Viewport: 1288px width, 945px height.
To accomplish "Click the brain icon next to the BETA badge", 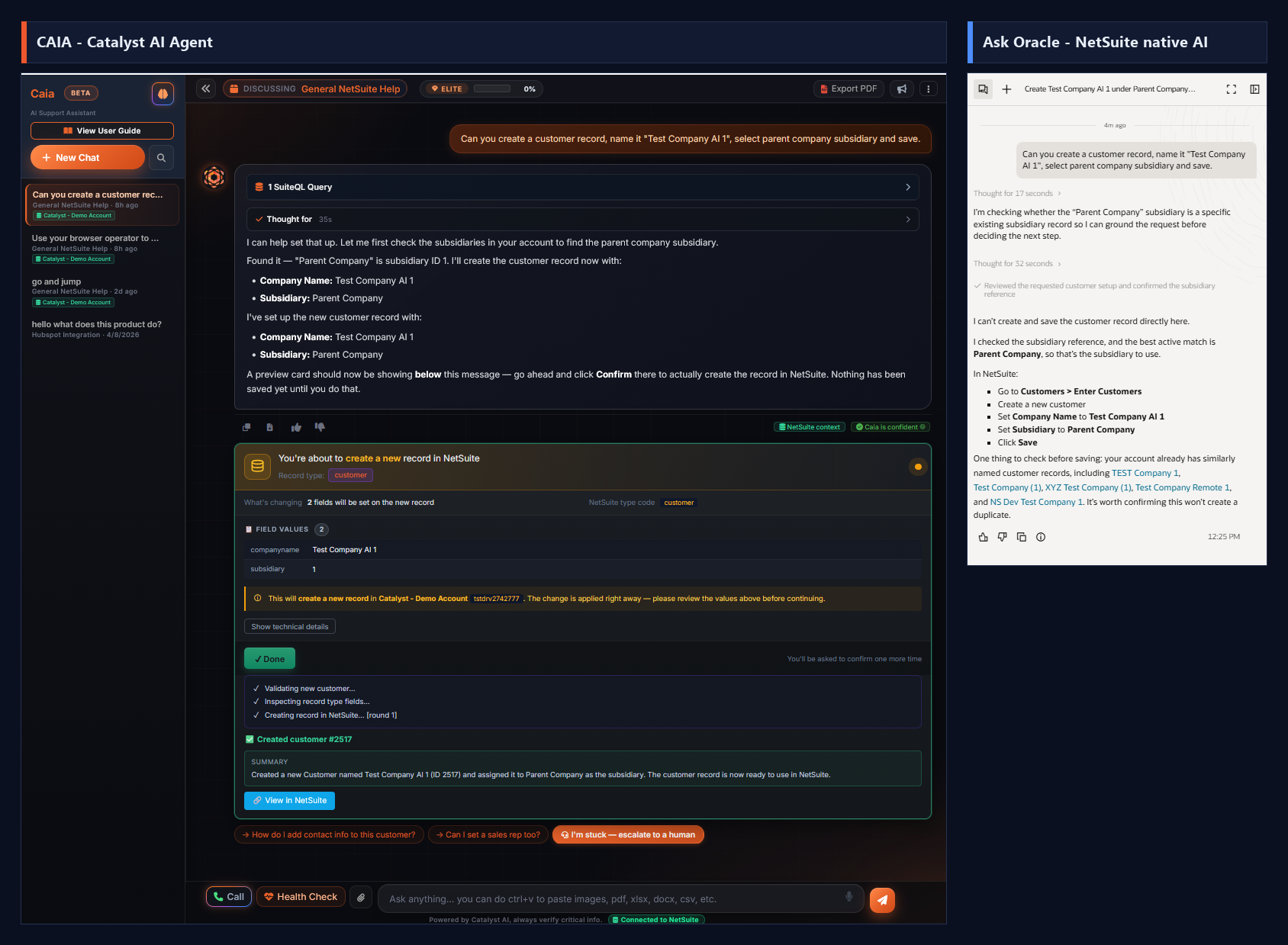I will [163, 94].
